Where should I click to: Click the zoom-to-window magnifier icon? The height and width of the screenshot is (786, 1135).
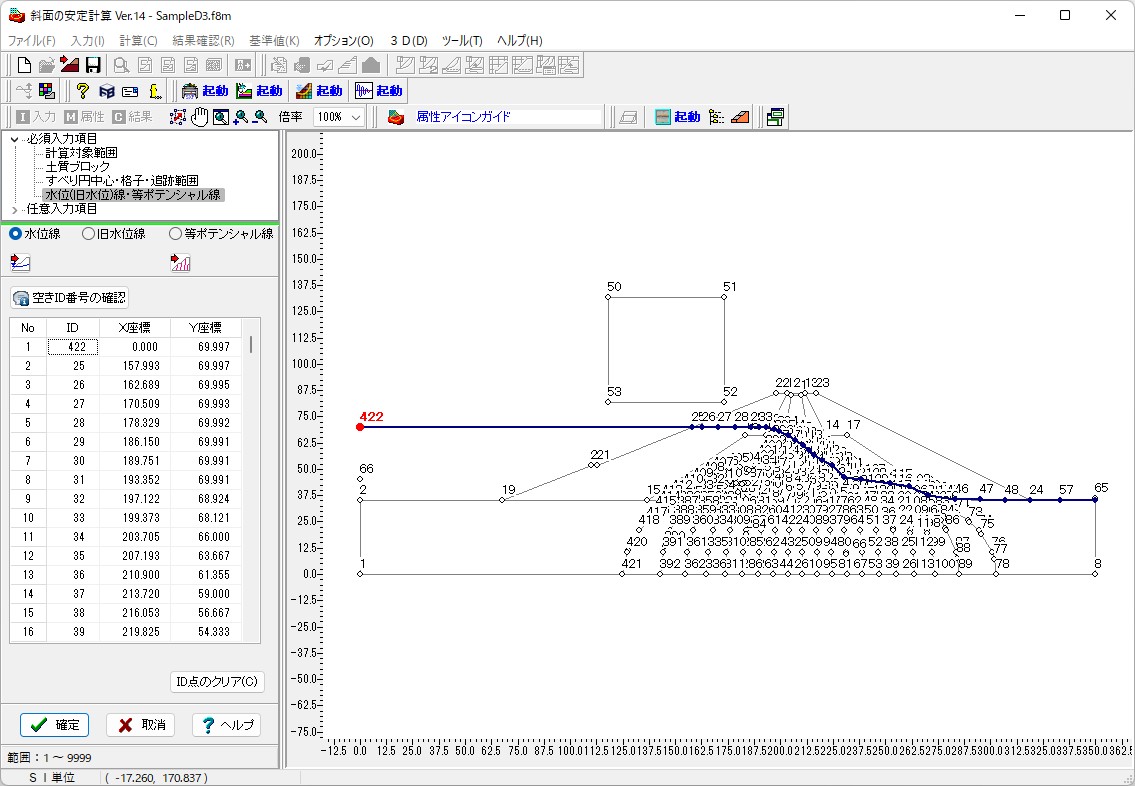click(x=221, y=117)
